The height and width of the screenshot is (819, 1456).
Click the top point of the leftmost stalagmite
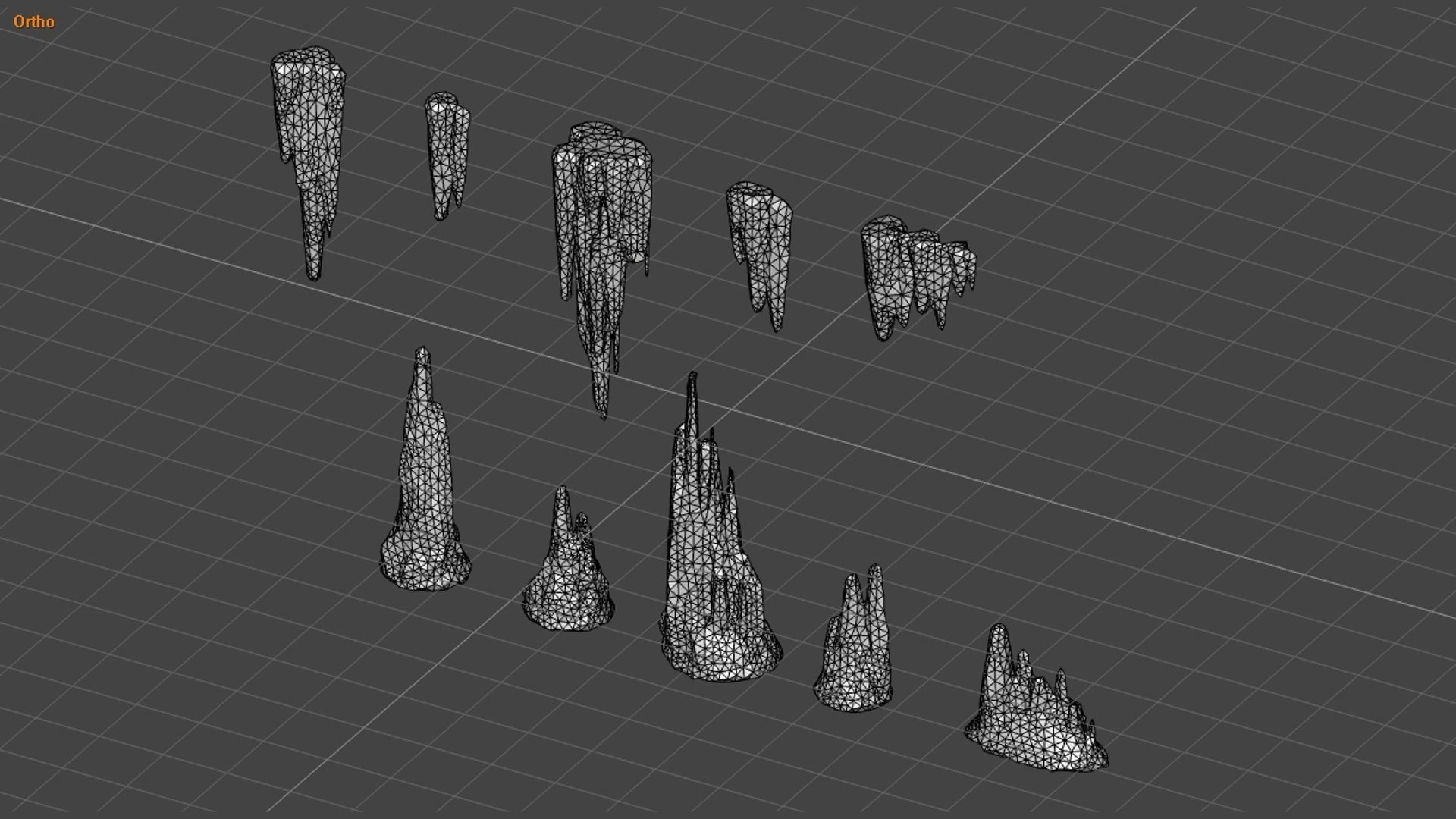[x=422, y=353]
